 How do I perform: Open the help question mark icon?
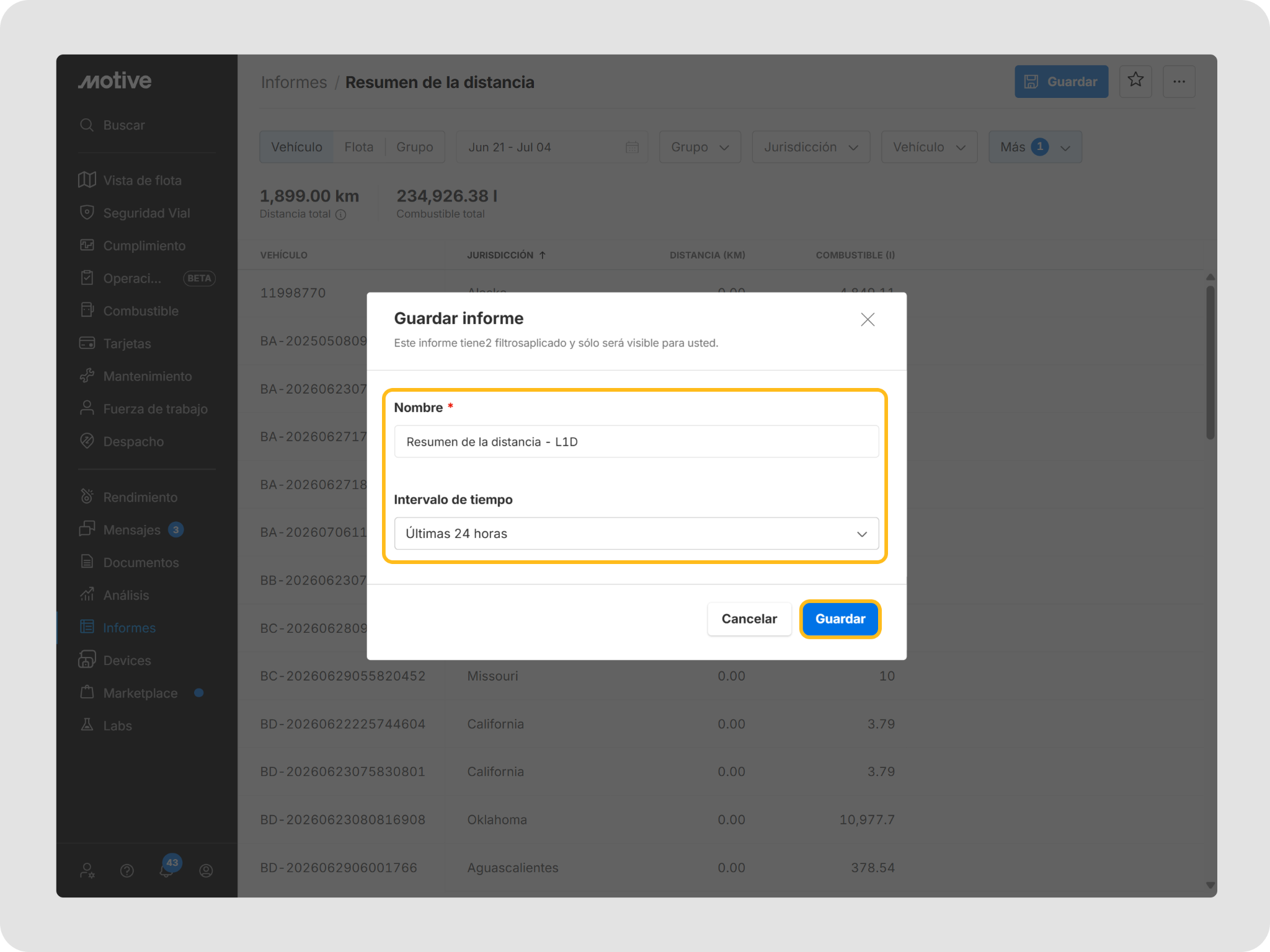click(127, 871)
